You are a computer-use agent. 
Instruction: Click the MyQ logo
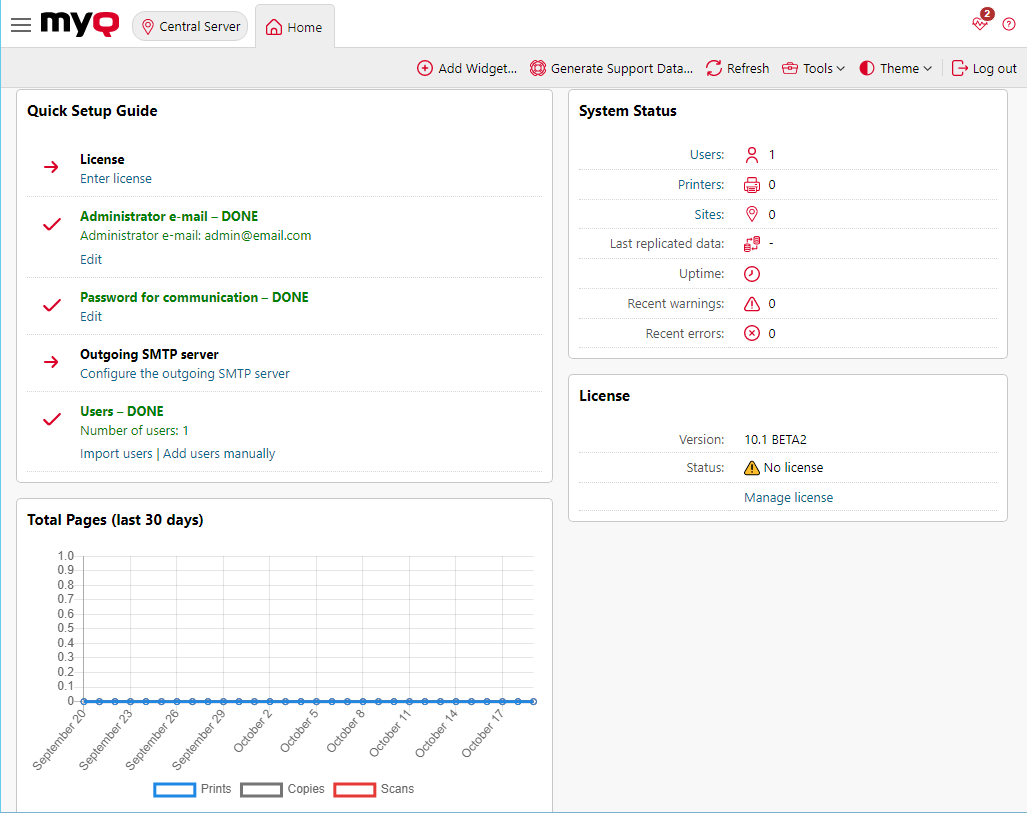[79, 24]
